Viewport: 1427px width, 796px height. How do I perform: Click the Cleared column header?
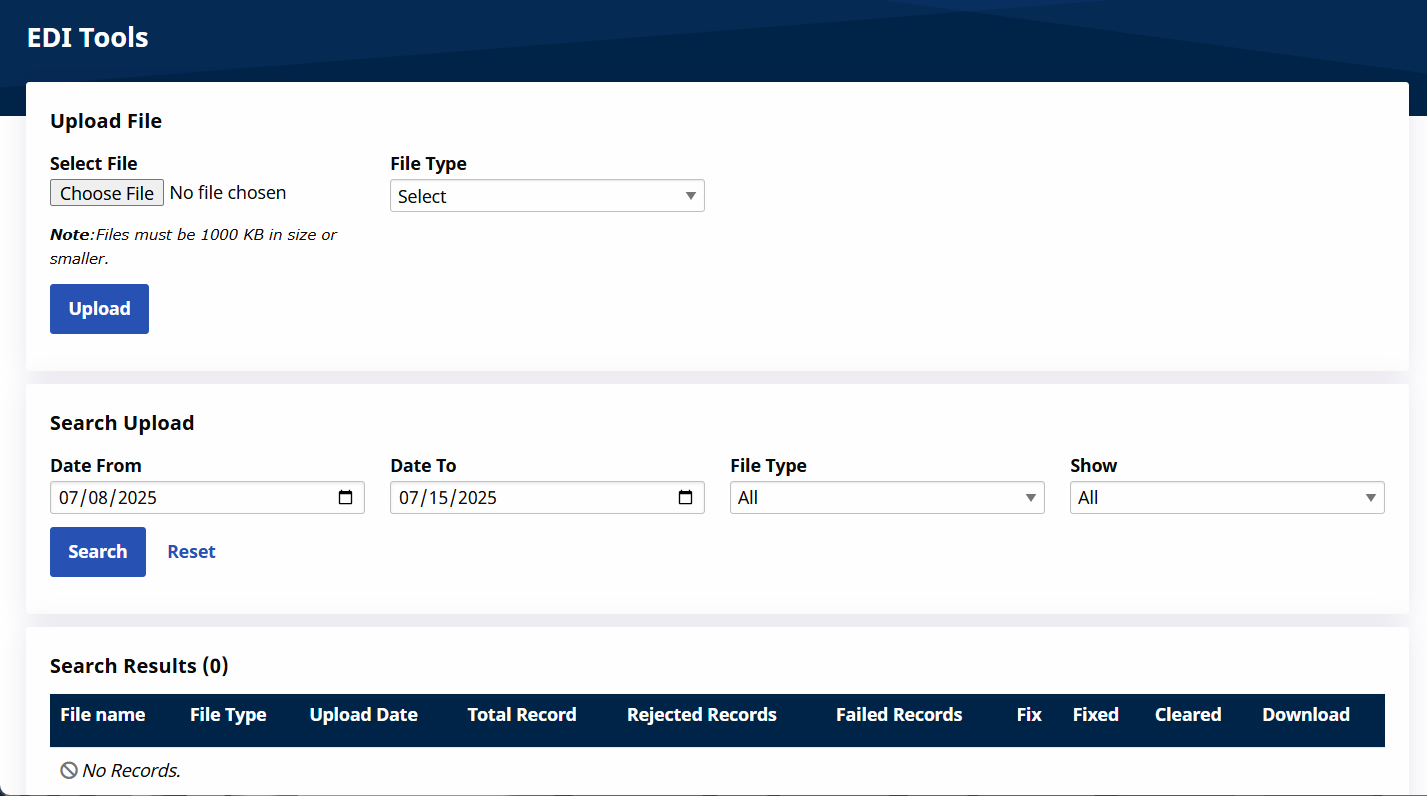click(1187, 715)
